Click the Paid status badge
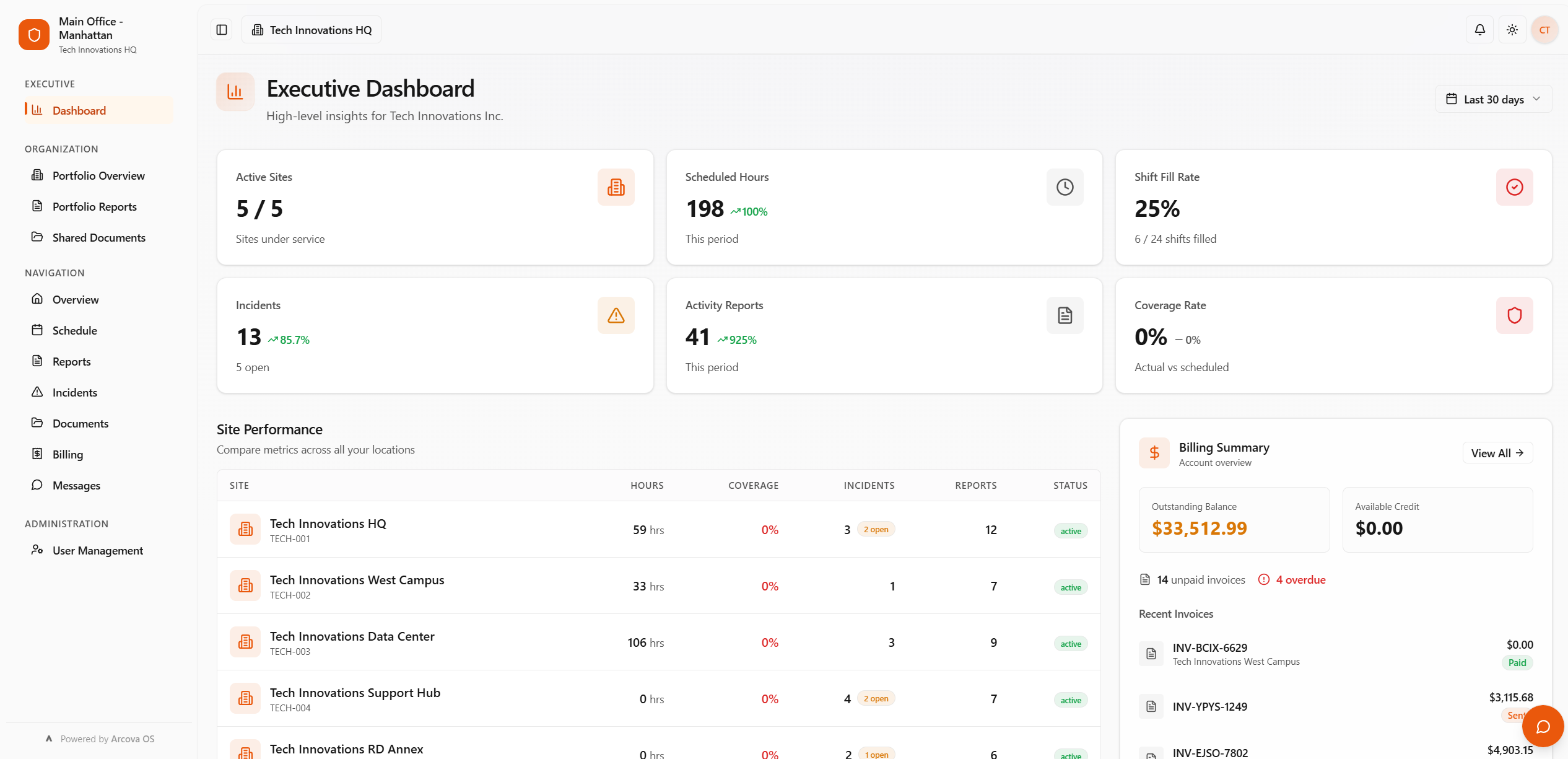Image resolution: width=1568 pixels, height=759 pixels. [x=1517, y=662]
